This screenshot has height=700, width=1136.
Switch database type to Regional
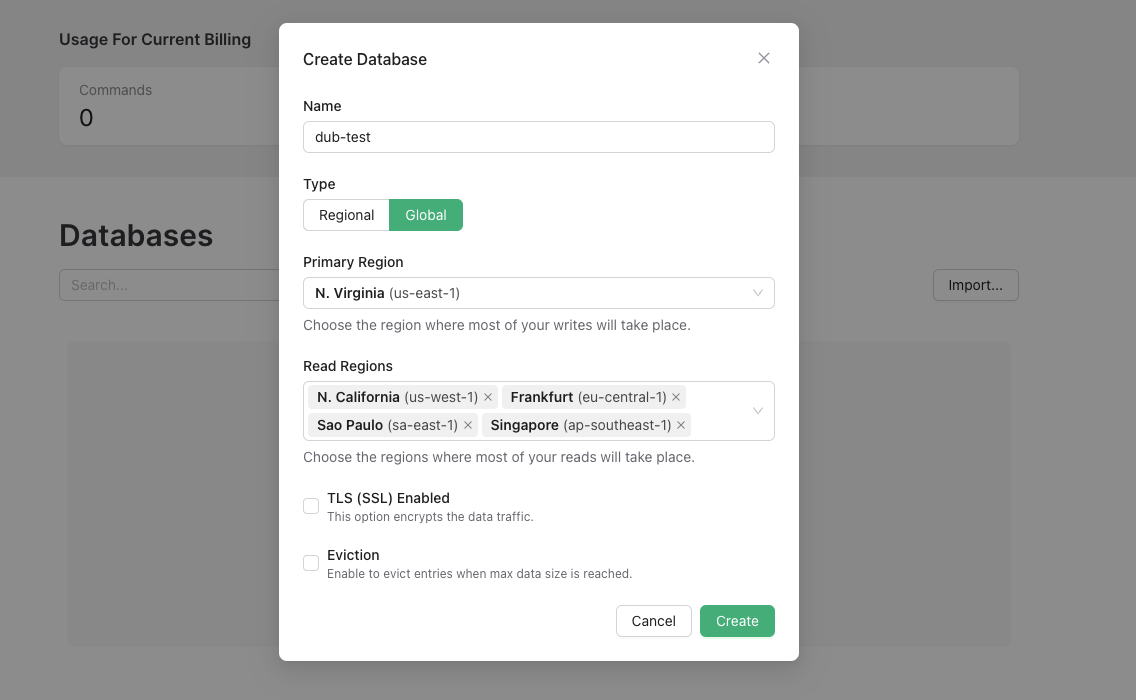pyautogui.click(x=346, y=214)
